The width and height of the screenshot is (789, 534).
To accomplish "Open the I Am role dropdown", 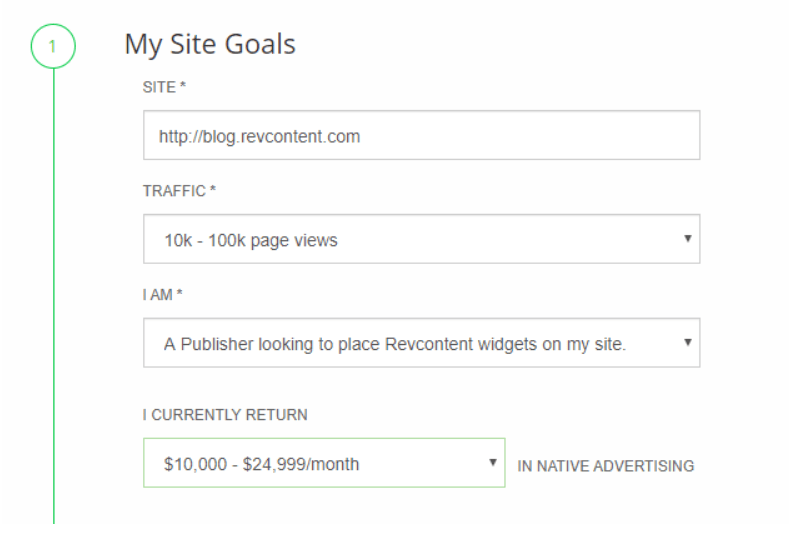I will (421, 343).
